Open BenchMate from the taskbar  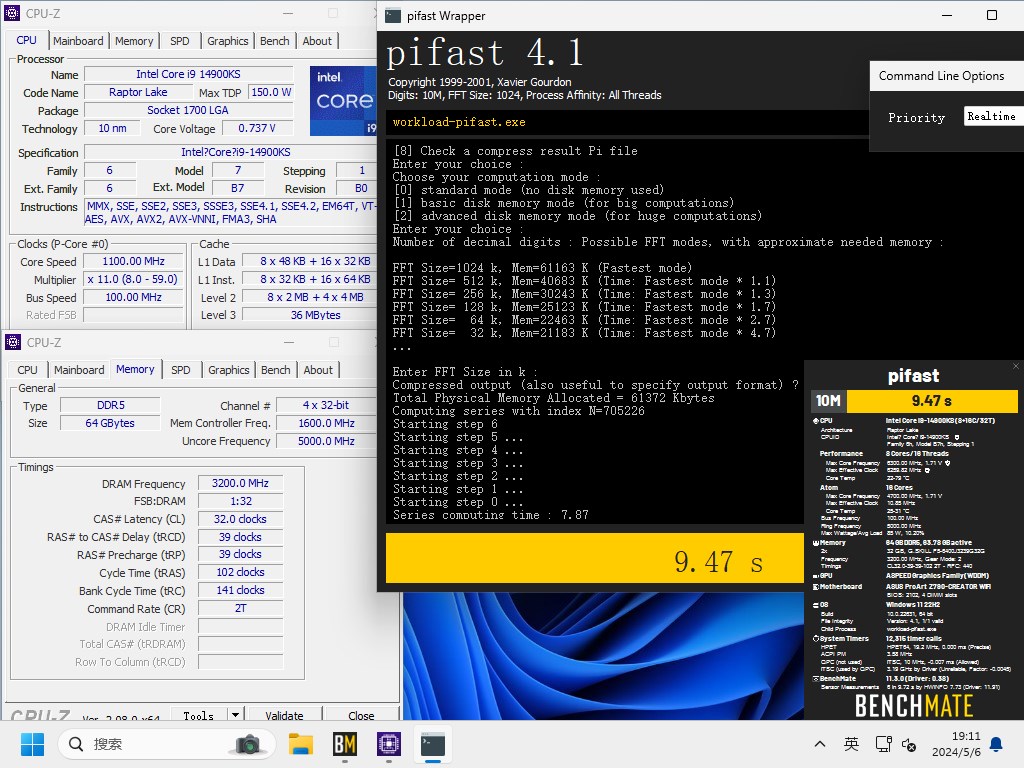point(345,744)
